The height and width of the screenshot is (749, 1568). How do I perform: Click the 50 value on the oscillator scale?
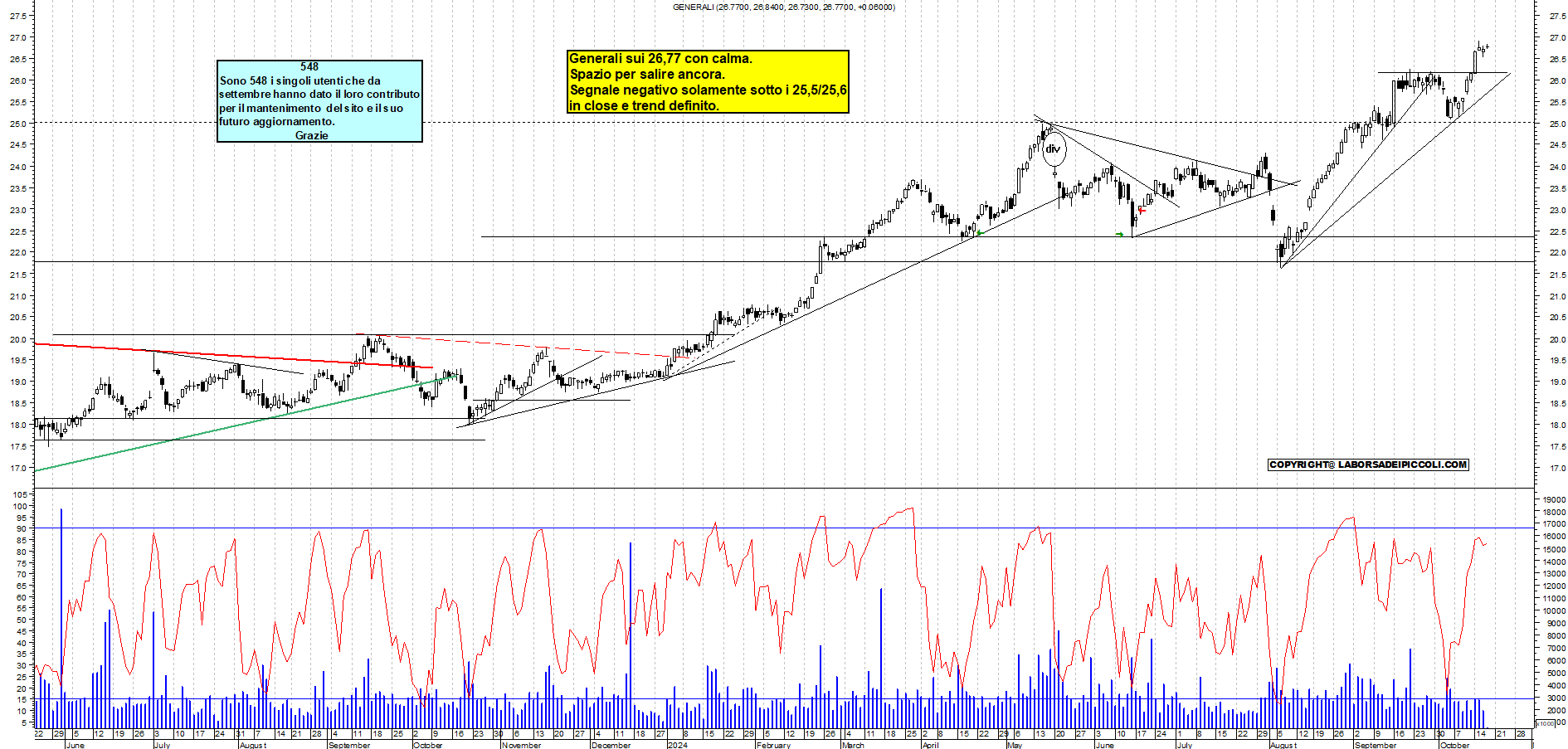22,620
